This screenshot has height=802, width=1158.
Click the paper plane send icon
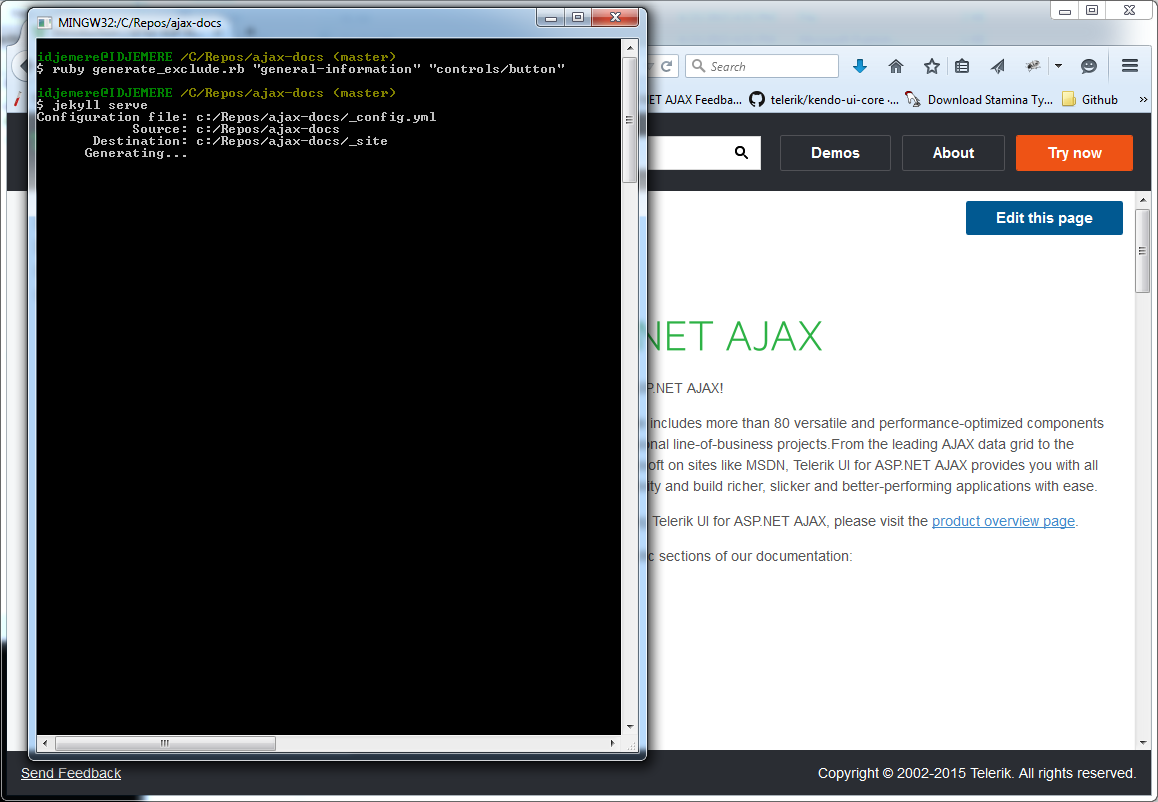click(997, 66)
